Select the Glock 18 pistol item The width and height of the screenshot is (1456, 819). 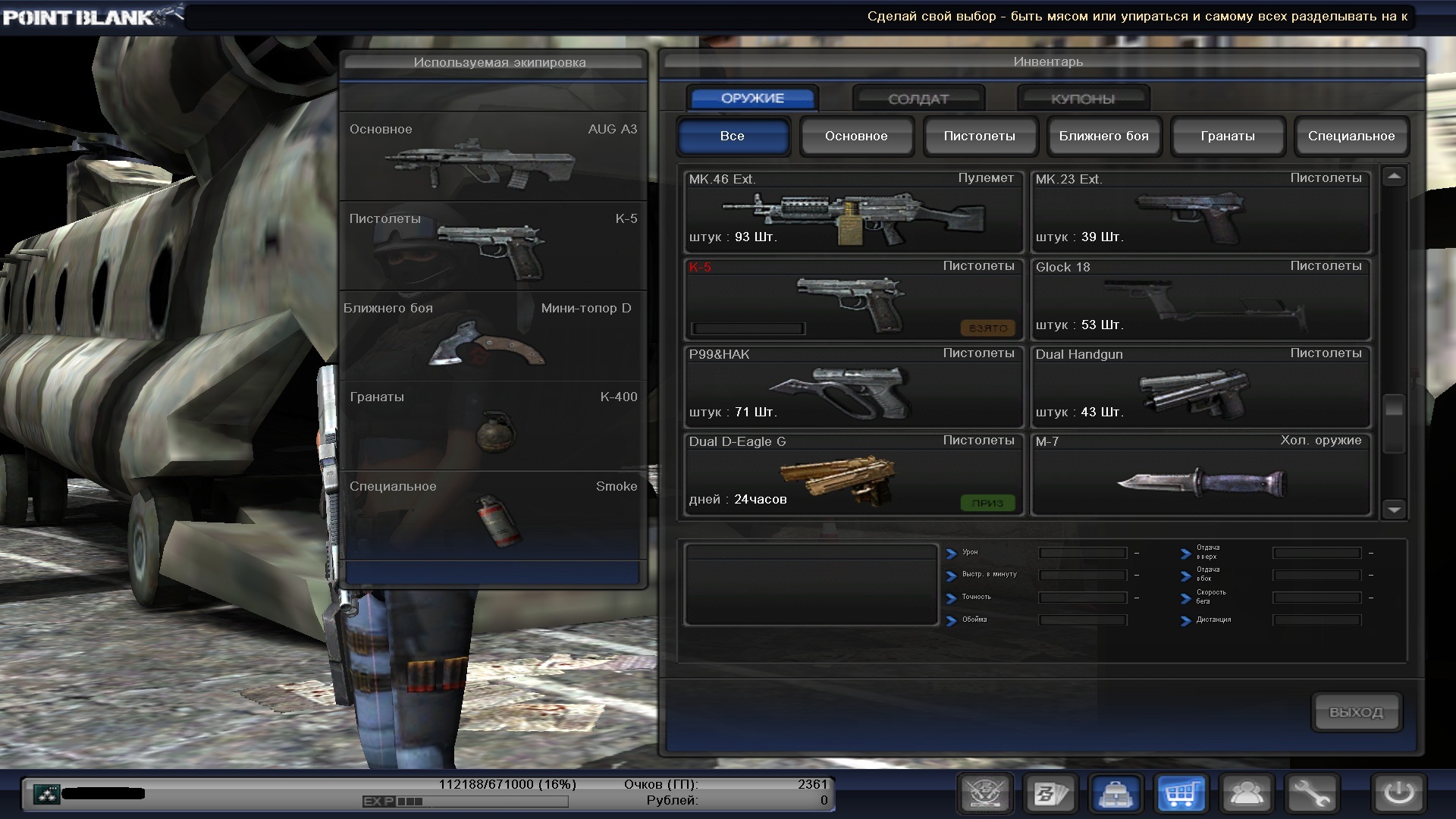(1200, 300)
